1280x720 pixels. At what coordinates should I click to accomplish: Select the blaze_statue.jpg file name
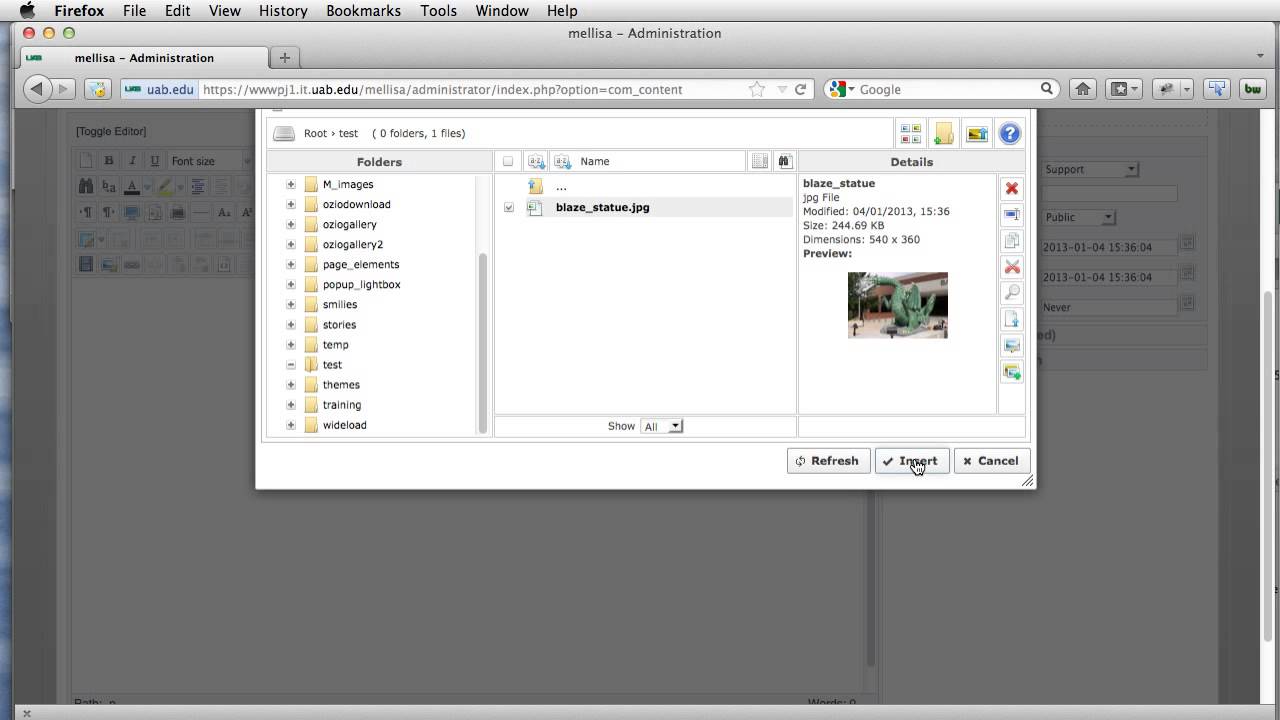(602, 207)
